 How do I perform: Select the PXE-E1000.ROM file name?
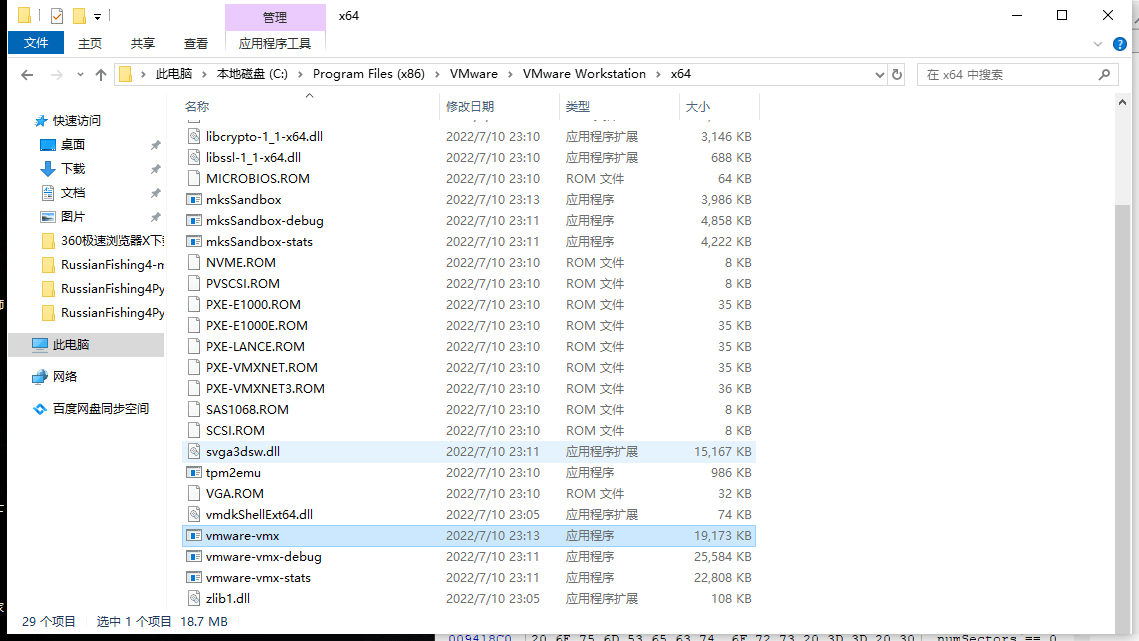coord(253,305)
